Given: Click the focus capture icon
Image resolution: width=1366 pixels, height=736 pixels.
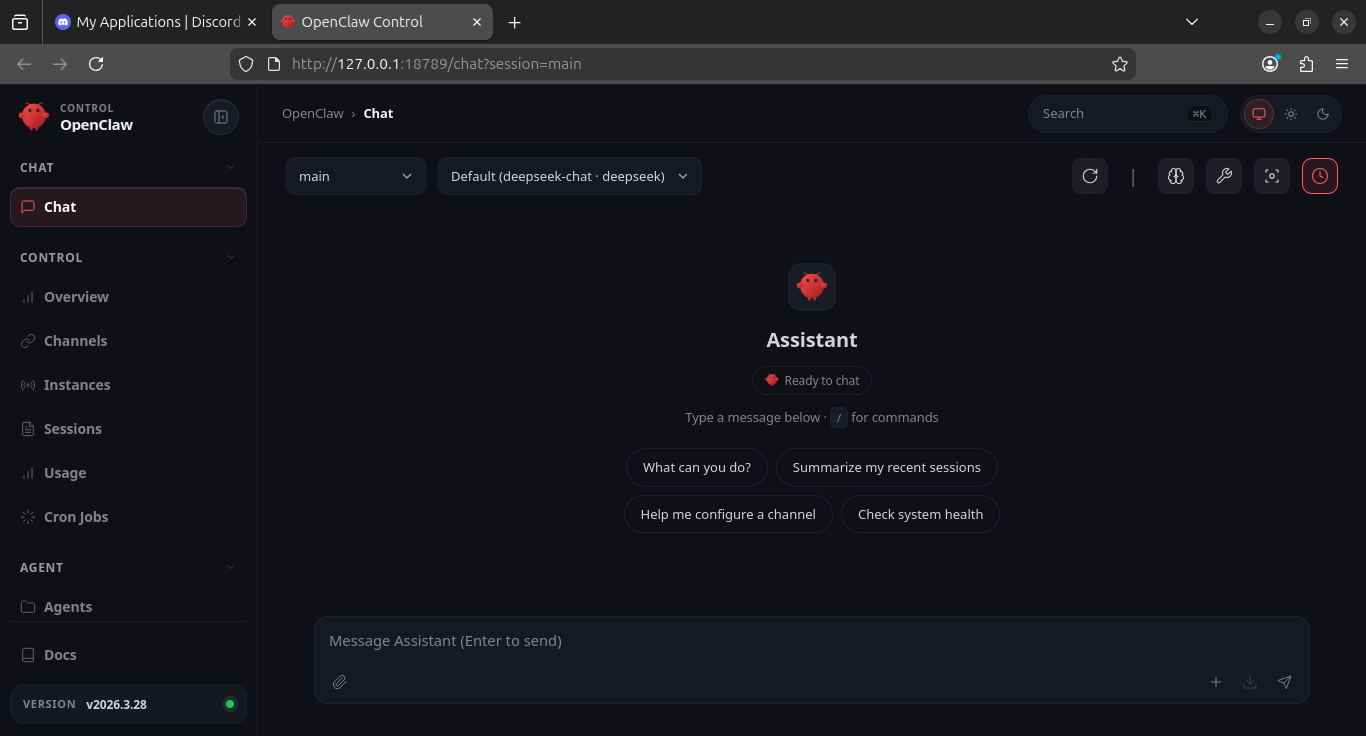Looking at the screenshot, I should 1271,176.
